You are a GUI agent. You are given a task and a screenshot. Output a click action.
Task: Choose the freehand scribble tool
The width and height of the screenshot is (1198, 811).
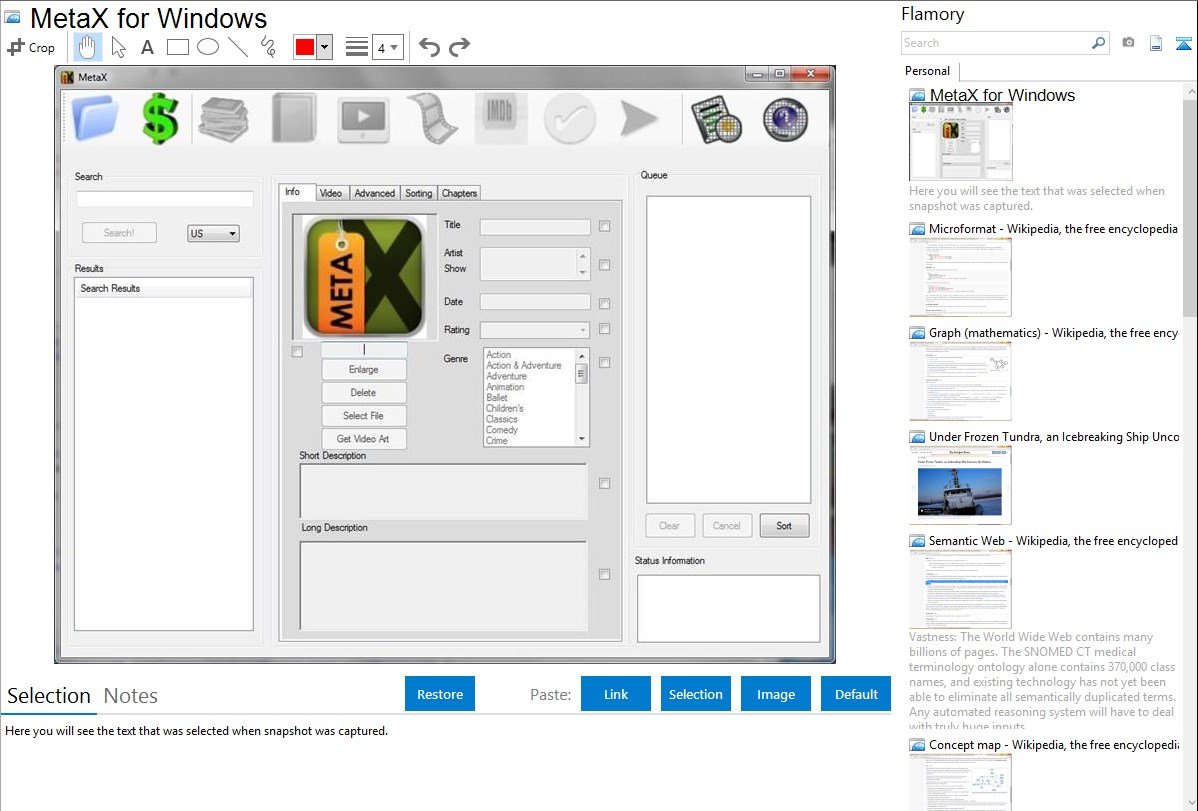pyautogui.click(x=268, y=47)
